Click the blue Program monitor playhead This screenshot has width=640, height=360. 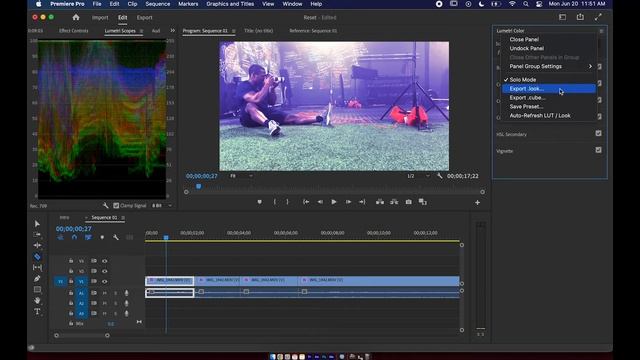coord(198,186)
